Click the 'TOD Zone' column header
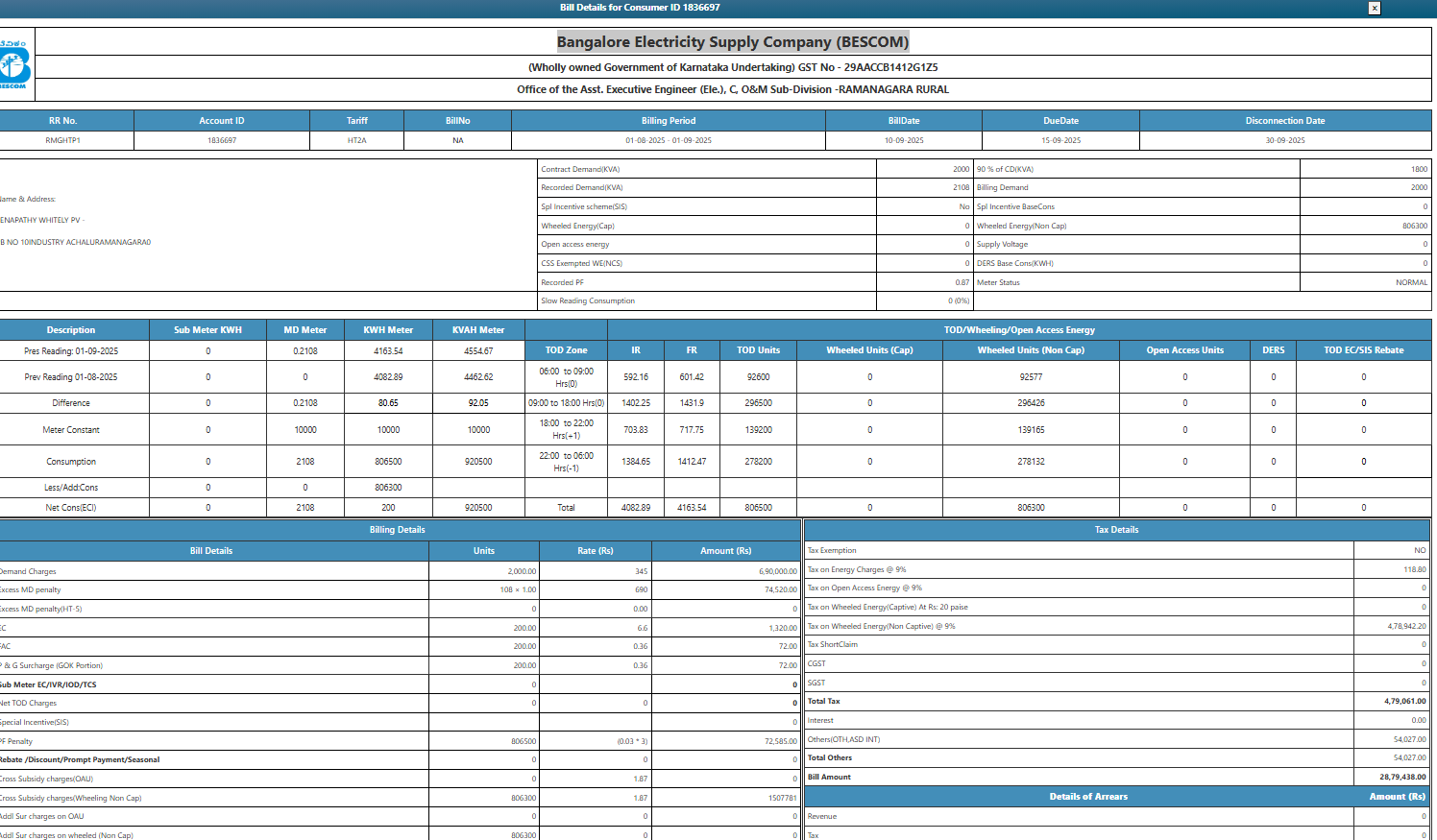Image resolution: width=1437 pixels, height=840 pixels. pos(567,350)
